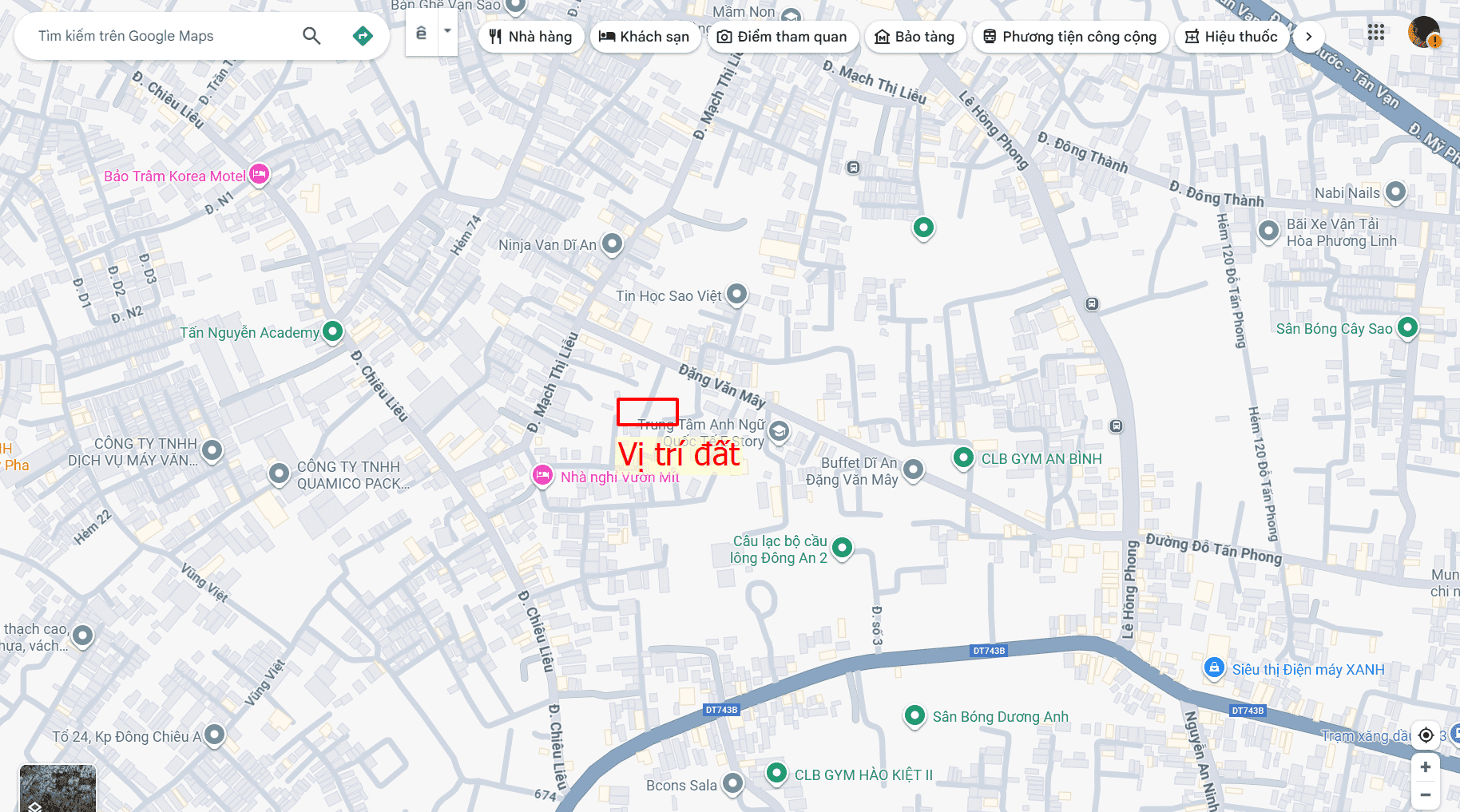Filter by Nhà hàng category
The image size is (1460, 812).
[x=531, y=37]
